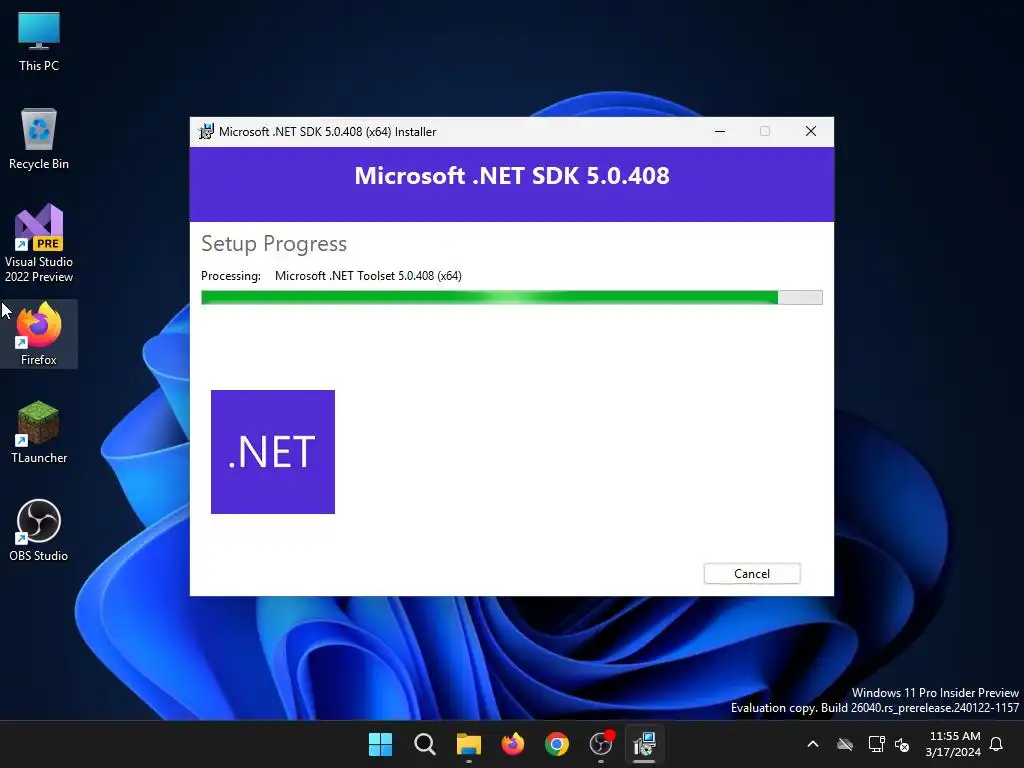The width and height of the screenshot is (1024, 768).
Task: Minimize the .NET SDK Installer window
Action: pos(720,131)
